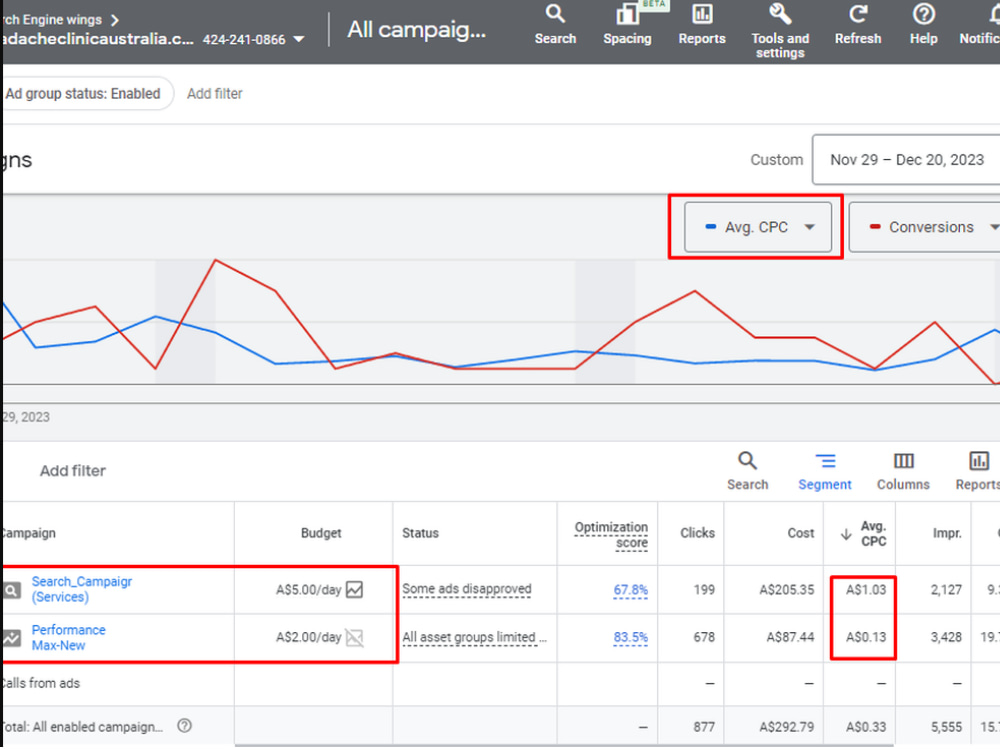The width and height of the screenshot is (1000, 750).
Task: Select the 678 clicks cell
Action: tap(704, 637)
